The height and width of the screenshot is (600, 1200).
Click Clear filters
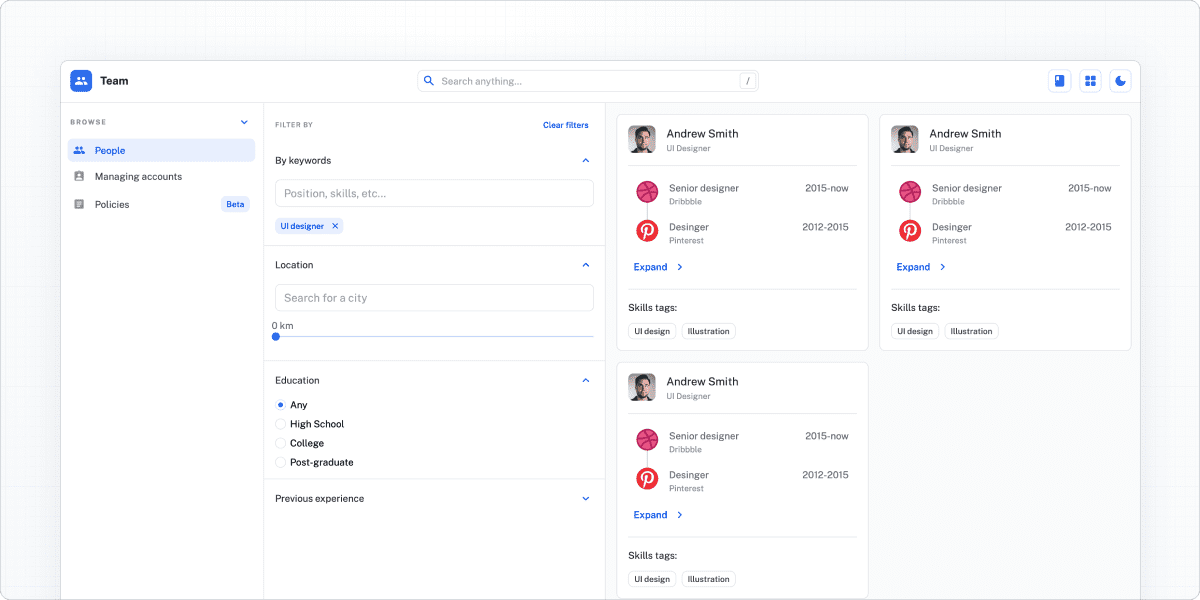(565, 125)
